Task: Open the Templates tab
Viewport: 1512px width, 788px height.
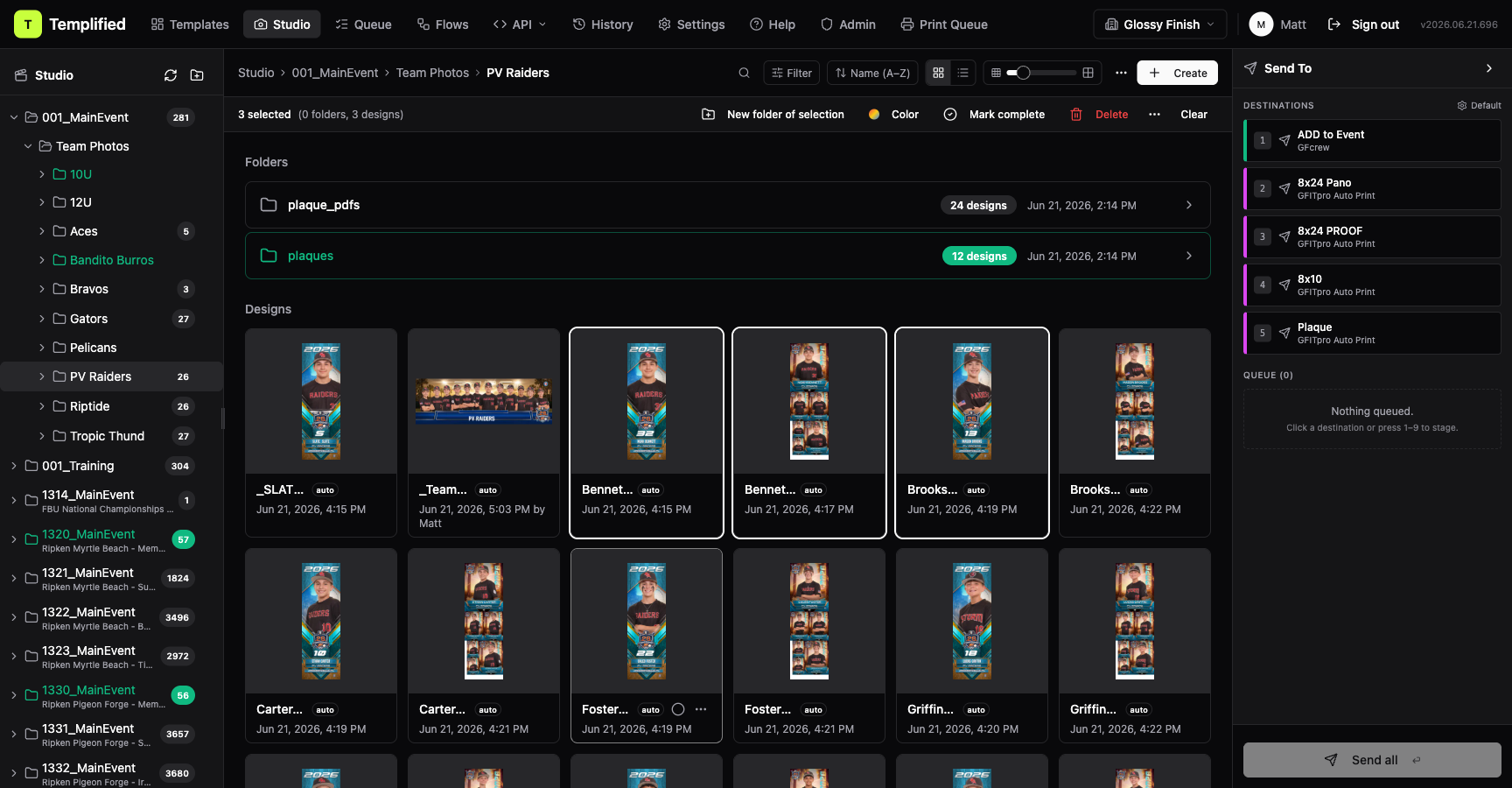Action: pos(190,25)
